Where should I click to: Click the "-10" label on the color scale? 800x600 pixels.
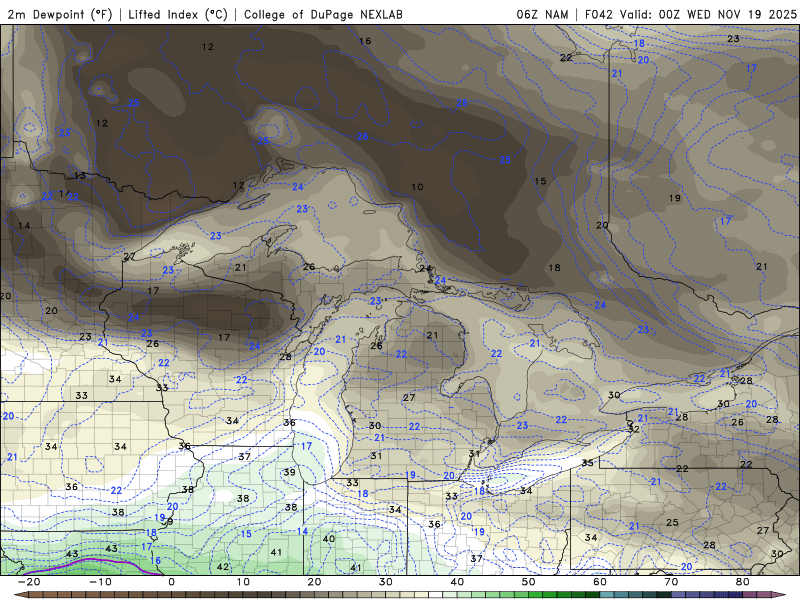tap(101, 582)
